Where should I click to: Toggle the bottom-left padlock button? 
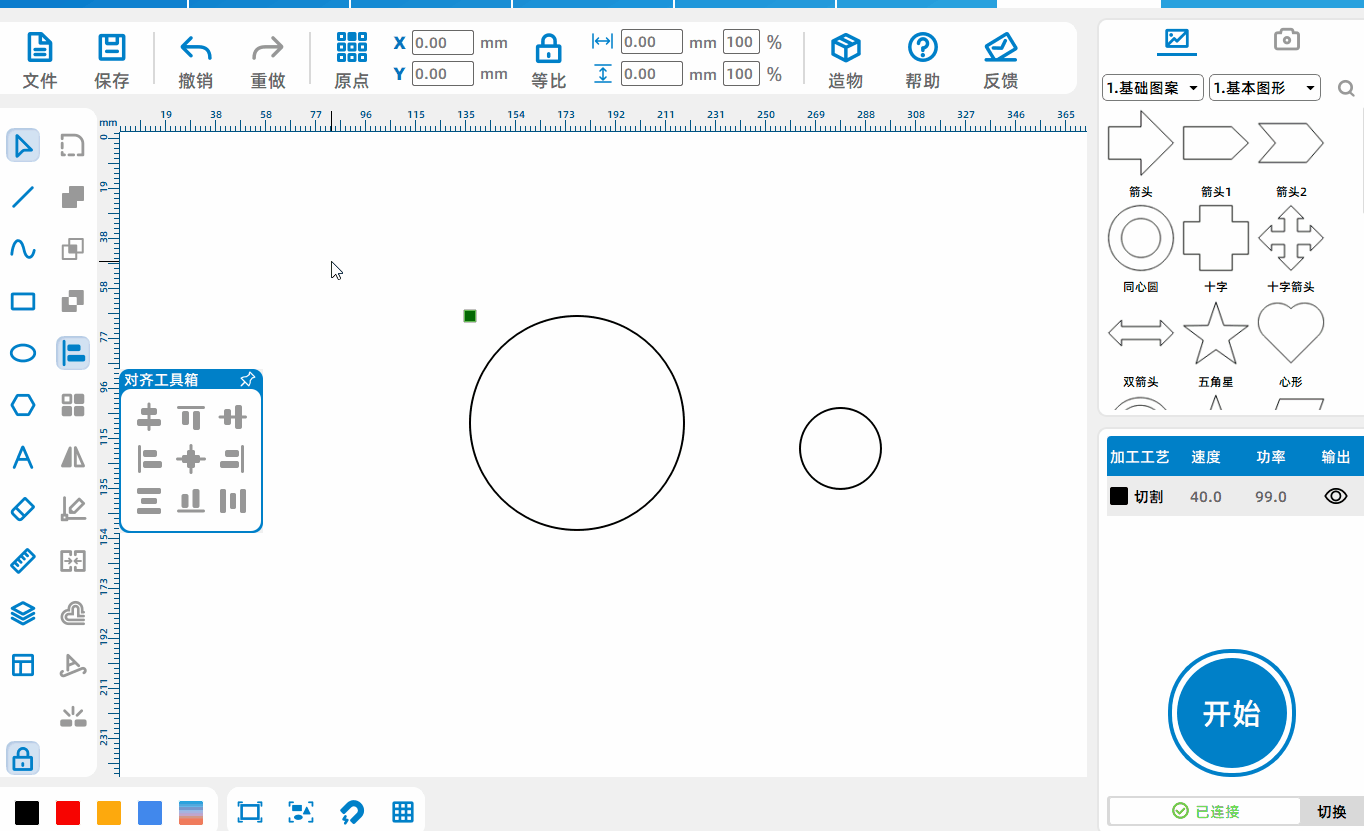23,759
